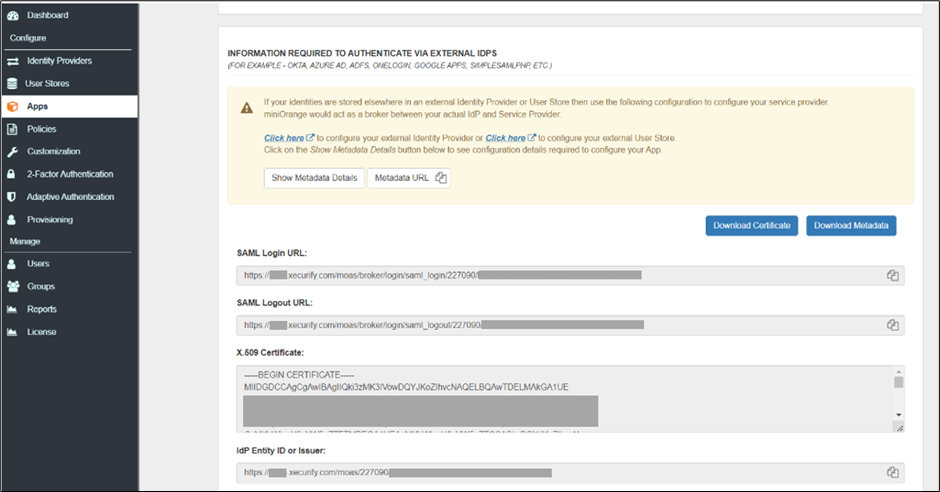This screenshot has width=940, height=492.
Task: Click the Customization wrench icon
Action: [12, 152]
